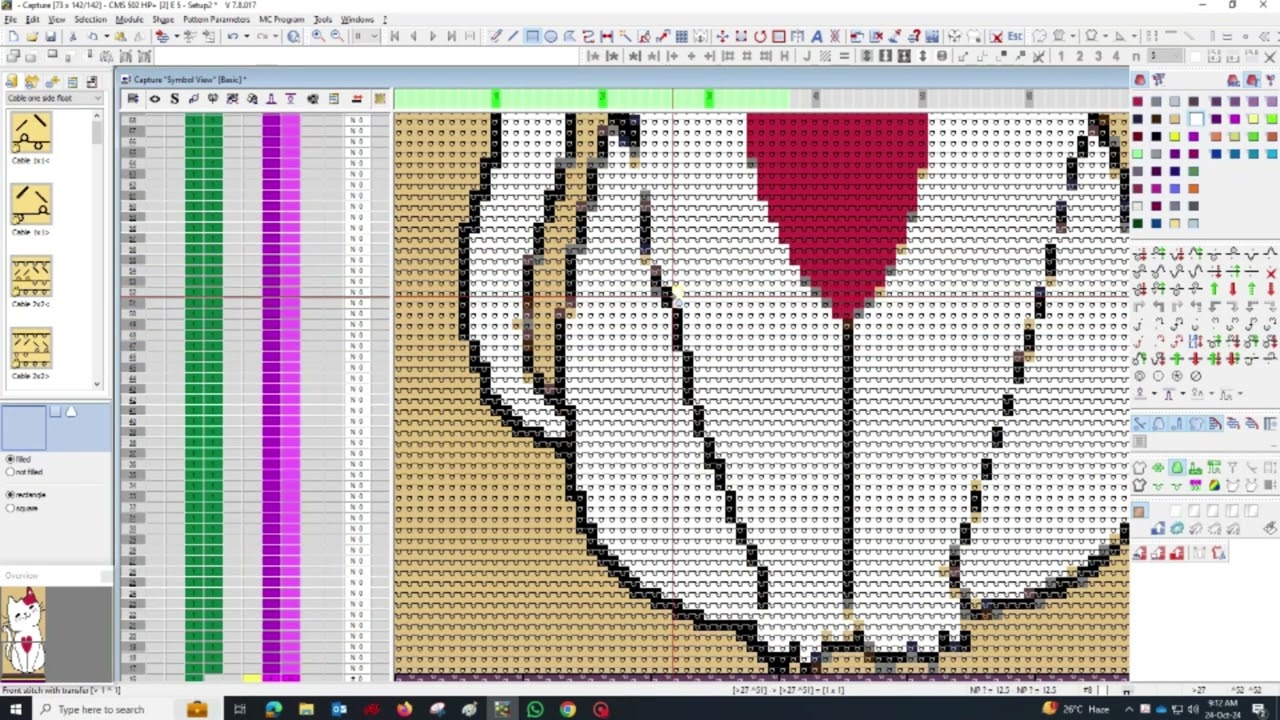
Task: Open the Selection menu
Action: (x=90, y=19)
